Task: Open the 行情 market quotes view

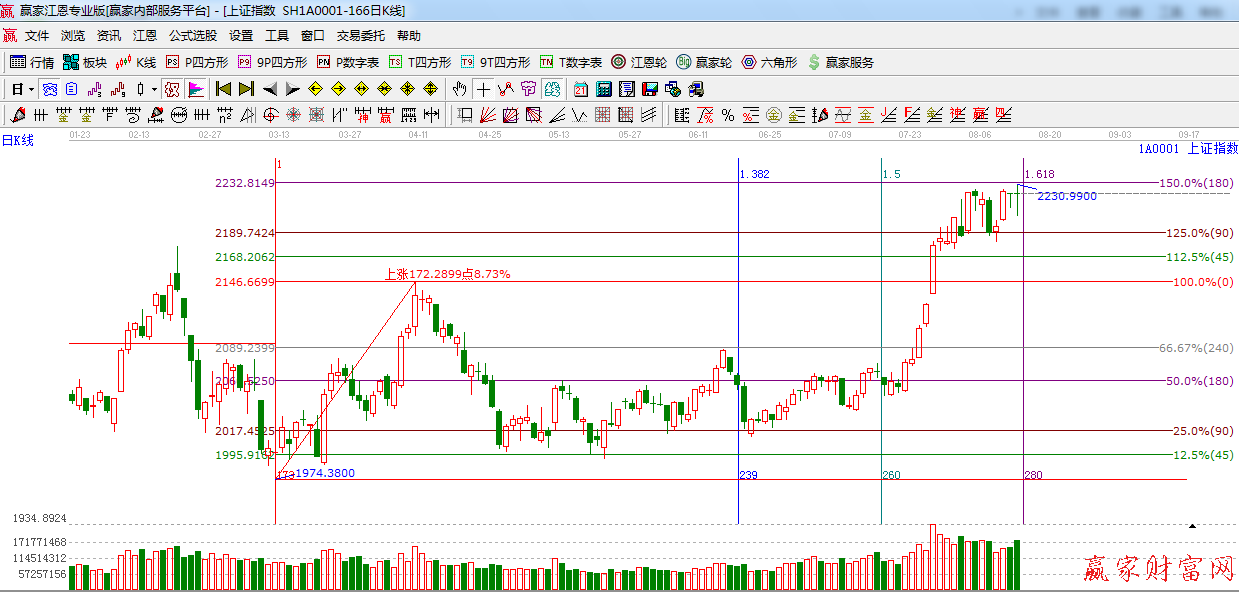Action: (x=32, y=62)
